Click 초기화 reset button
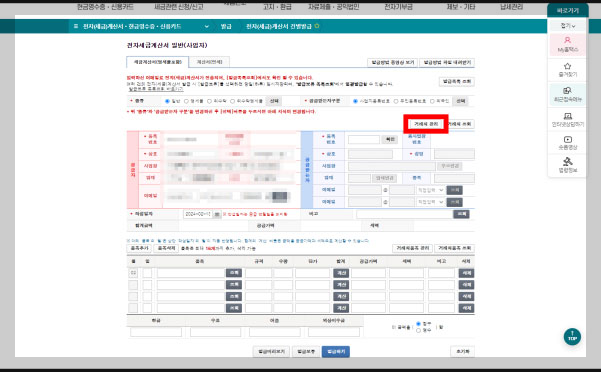 tap(462, 352)
